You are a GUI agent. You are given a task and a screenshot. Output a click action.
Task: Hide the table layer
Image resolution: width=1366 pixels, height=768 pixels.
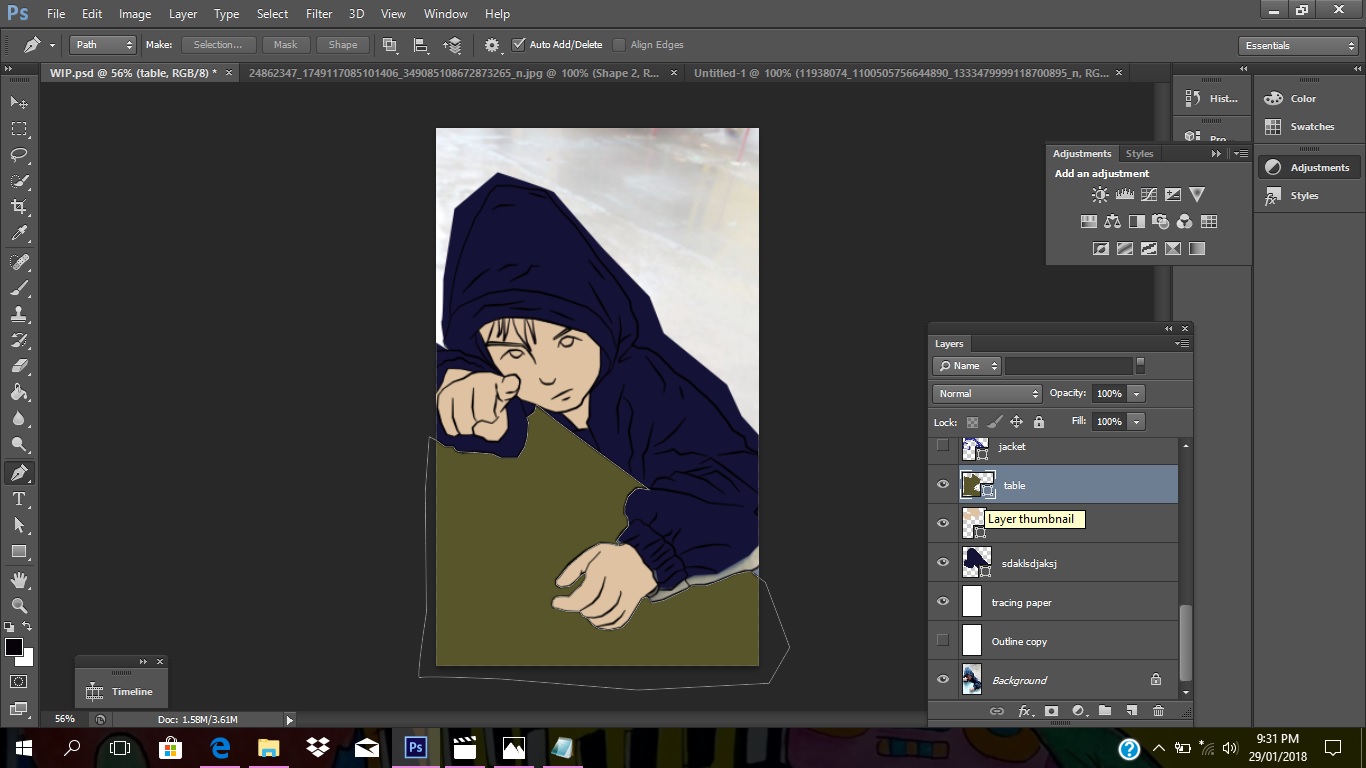[x=942, y=485]
